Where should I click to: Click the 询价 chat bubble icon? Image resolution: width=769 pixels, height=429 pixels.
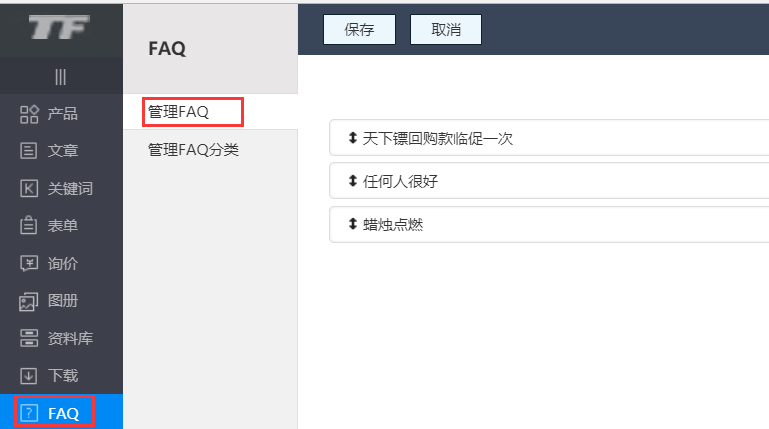point(29,264)
